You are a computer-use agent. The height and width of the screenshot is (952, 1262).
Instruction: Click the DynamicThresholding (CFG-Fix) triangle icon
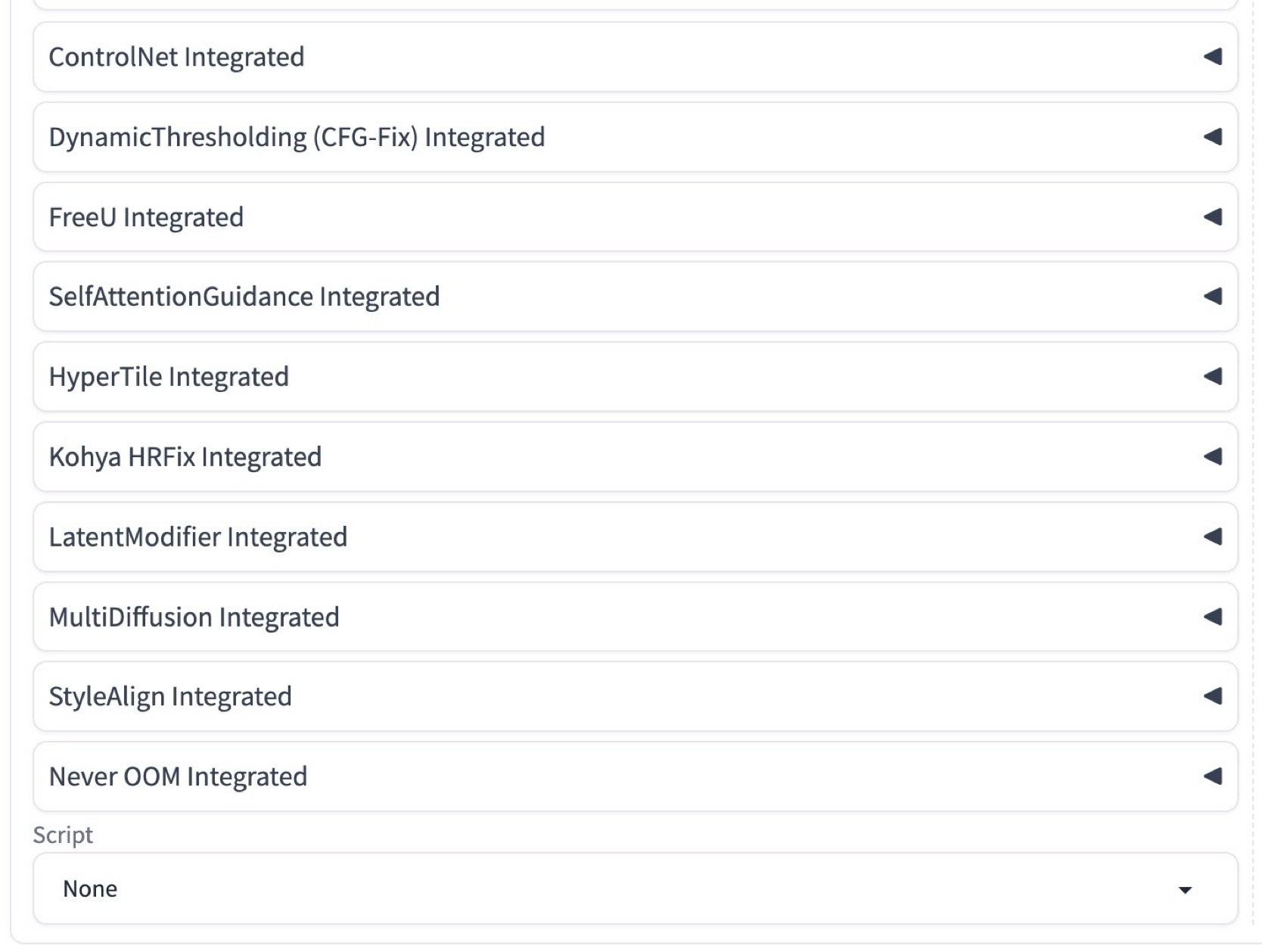1213,137
